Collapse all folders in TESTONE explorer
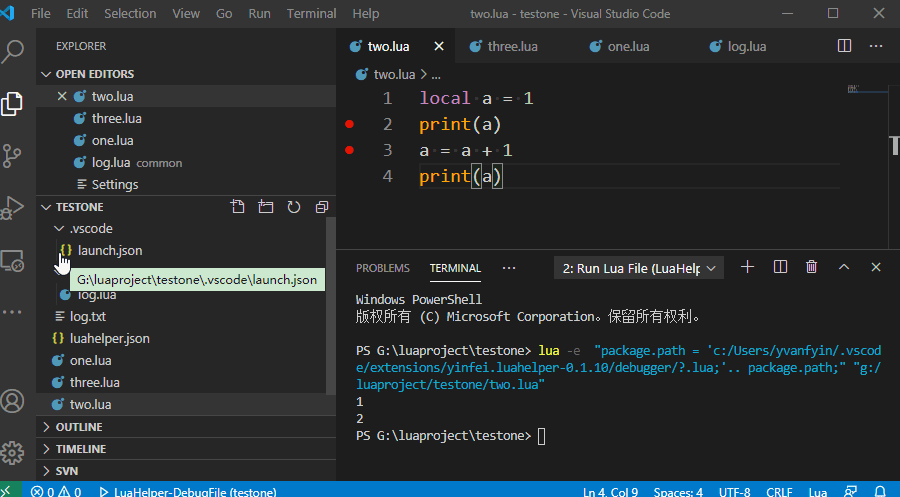Screen dimensions: 900x497 [321, 207]
